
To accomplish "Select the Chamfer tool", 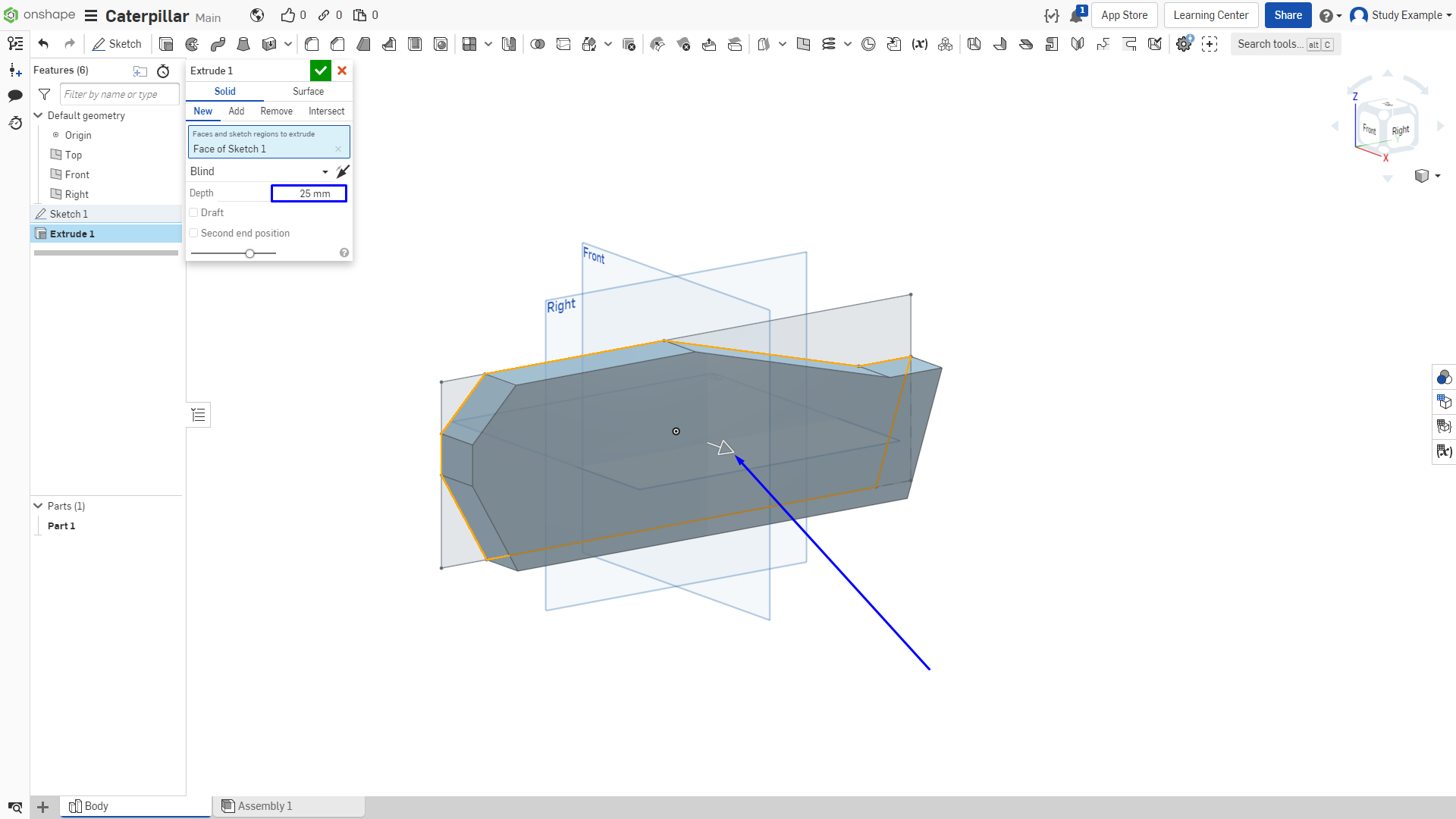I will click(x=337, y=44).
